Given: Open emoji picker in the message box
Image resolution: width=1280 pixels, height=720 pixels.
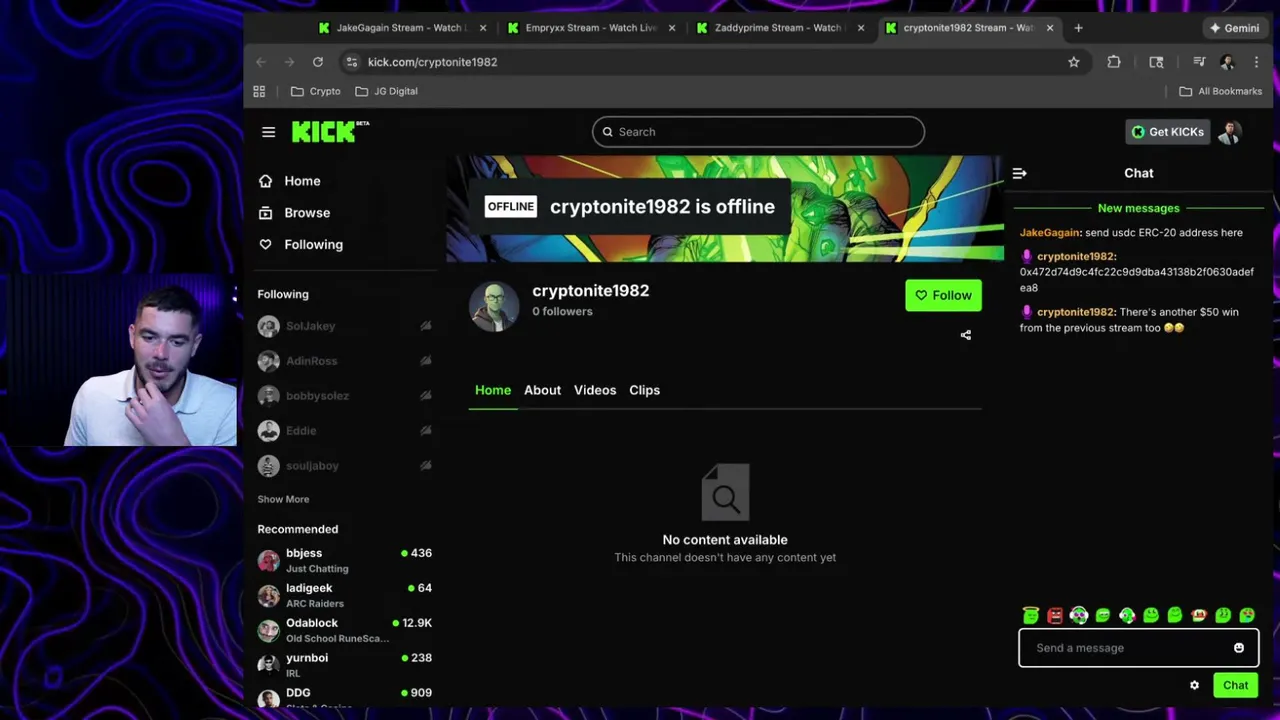Looking at the screenshot, I should 1239,648.
